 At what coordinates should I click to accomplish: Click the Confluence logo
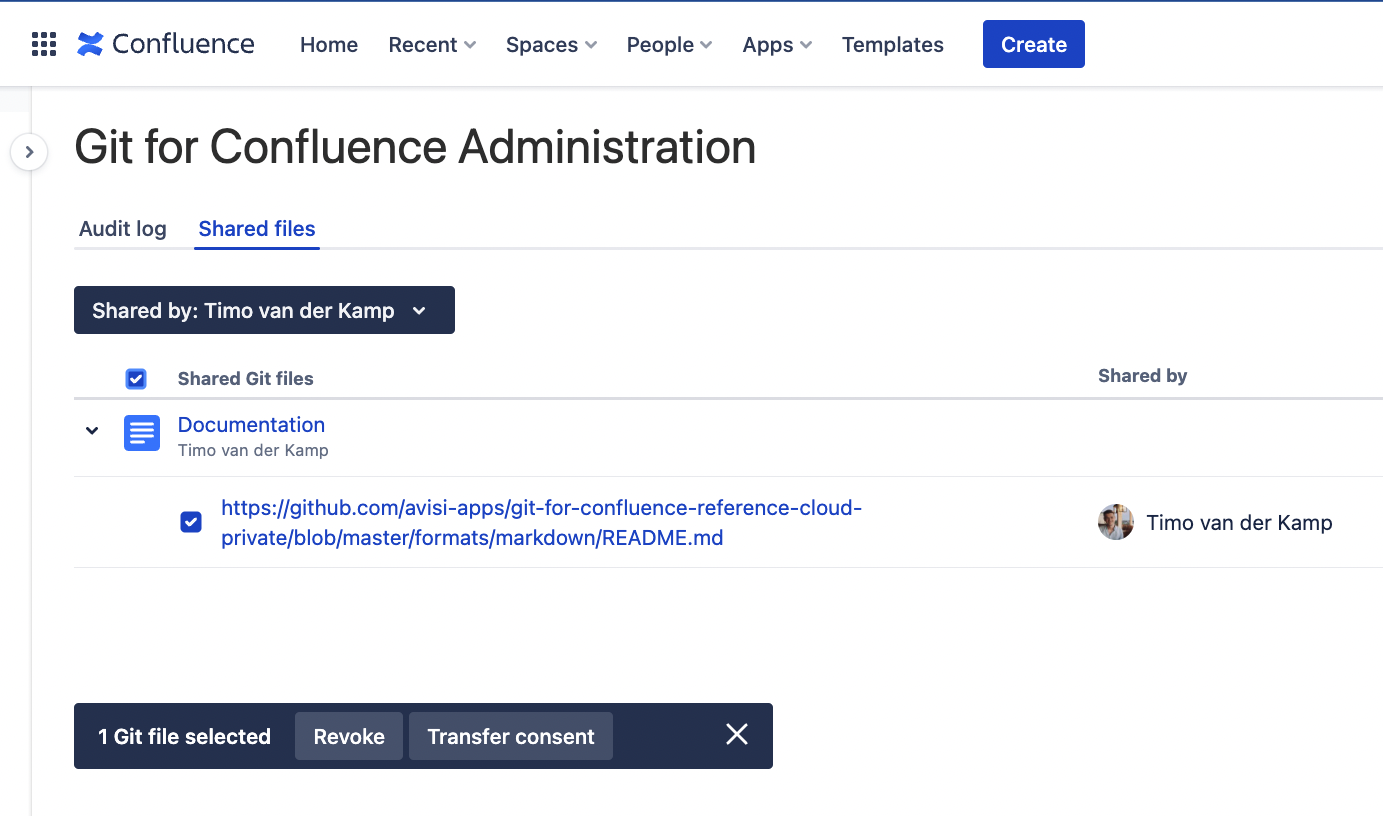pos(166,44)
